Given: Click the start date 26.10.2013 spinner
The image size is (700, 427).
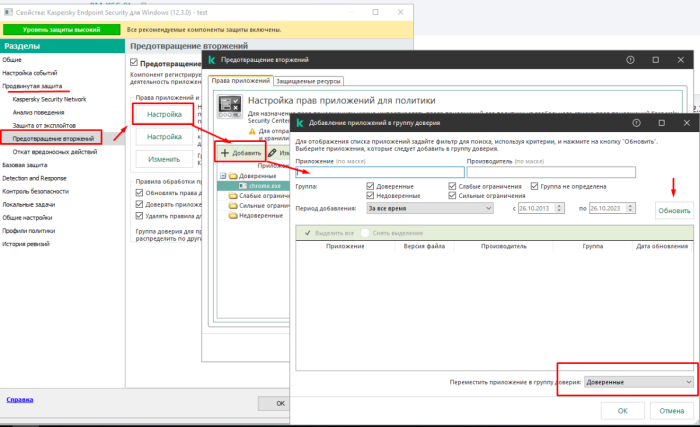Looking at the screenshot, I should point(560,208).
